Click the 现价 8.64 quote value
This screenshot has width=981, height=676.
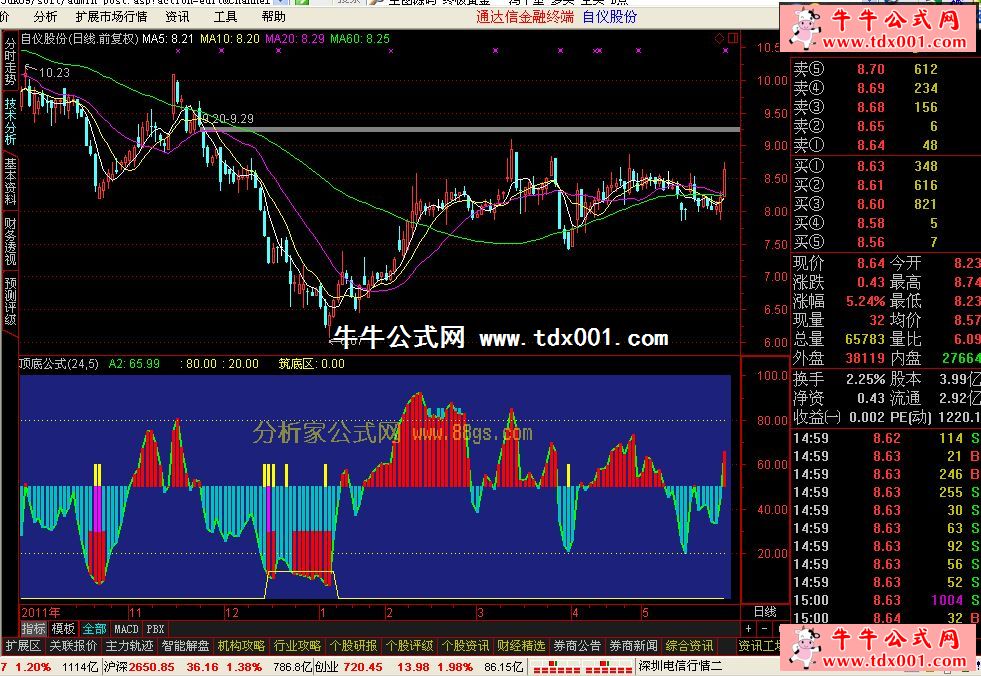click(870, 263)
